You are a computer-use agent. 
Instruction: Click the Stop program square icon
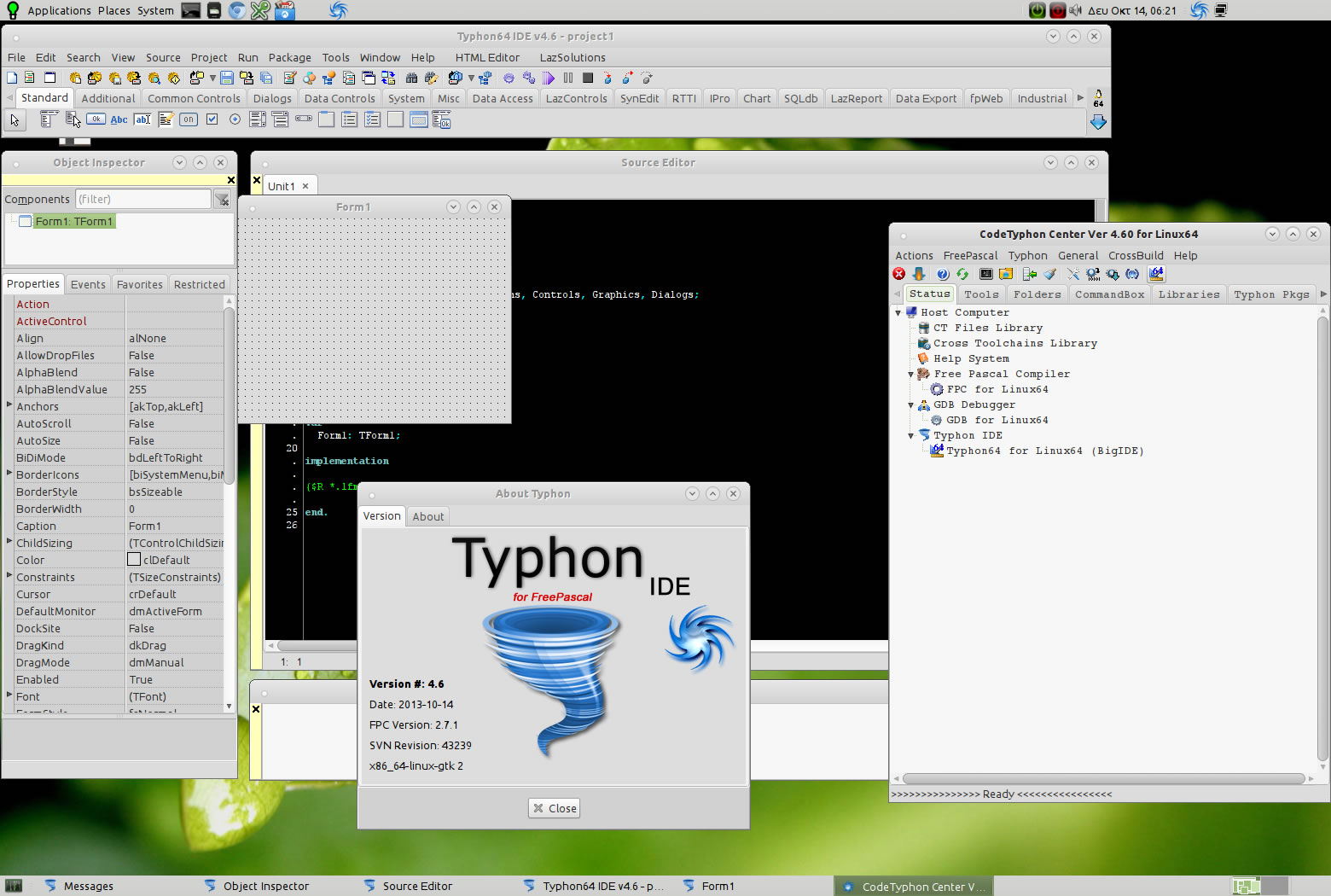pyautogui.click(x=588, y=78)
